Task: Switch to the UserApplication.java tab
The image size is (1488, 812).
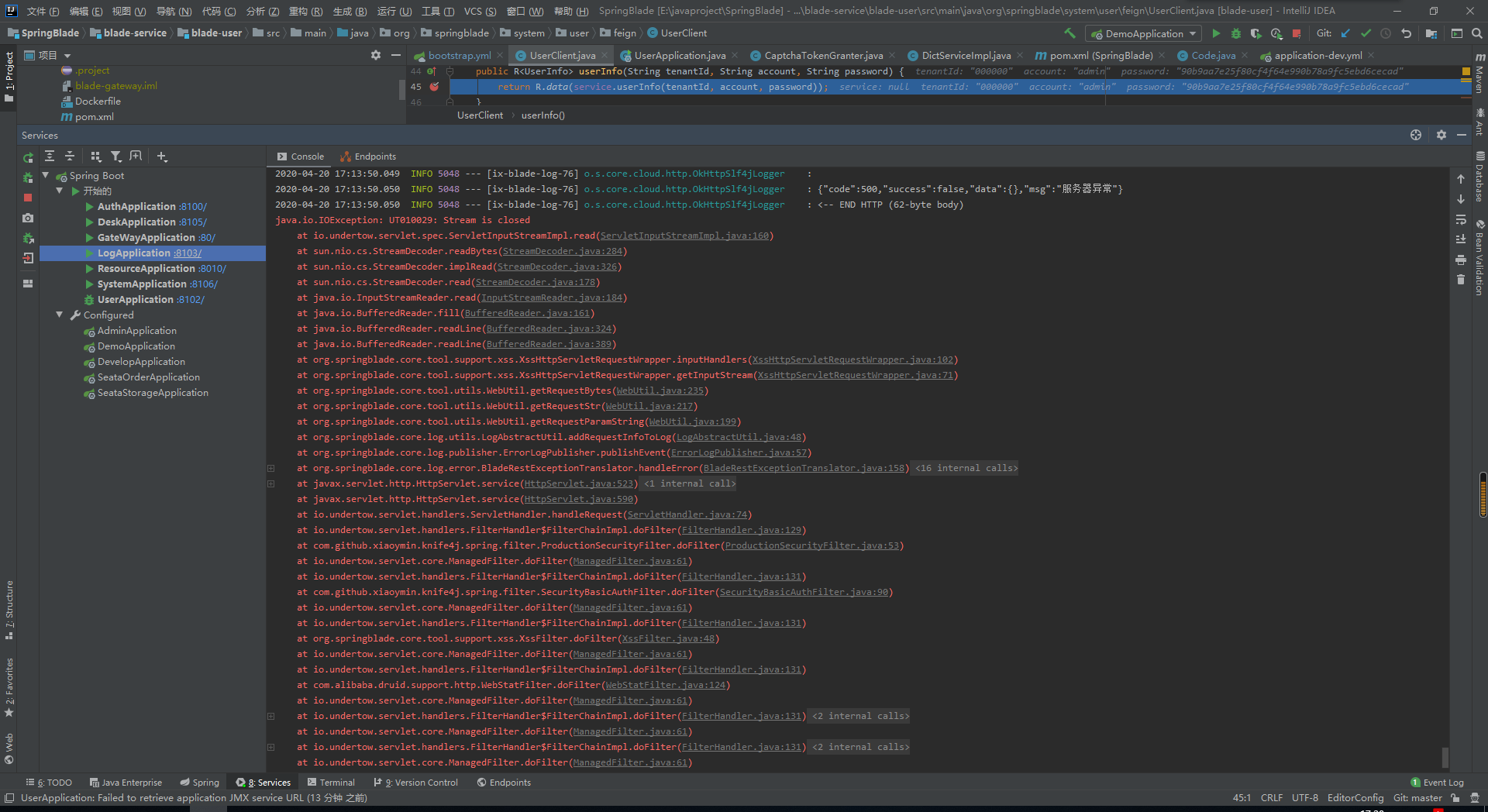Action: click(x=680, y=55)
